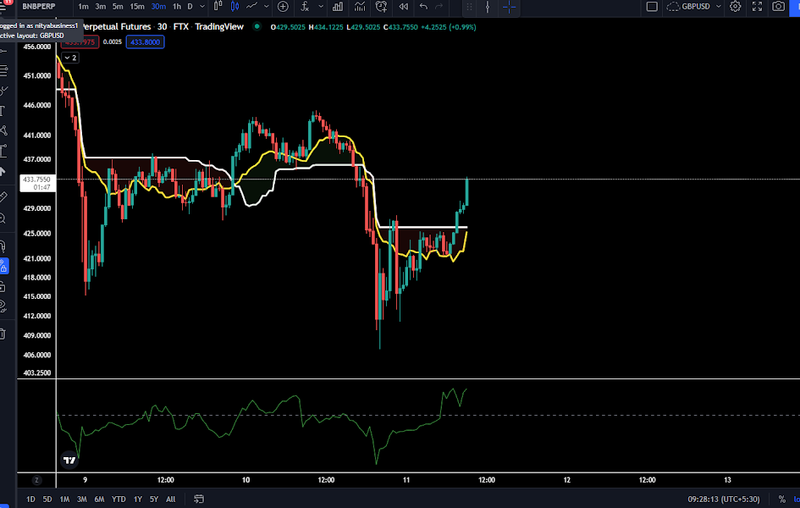Toggle the lock all drawings tool
Screen dimensions: 800x508
point(4,285)
